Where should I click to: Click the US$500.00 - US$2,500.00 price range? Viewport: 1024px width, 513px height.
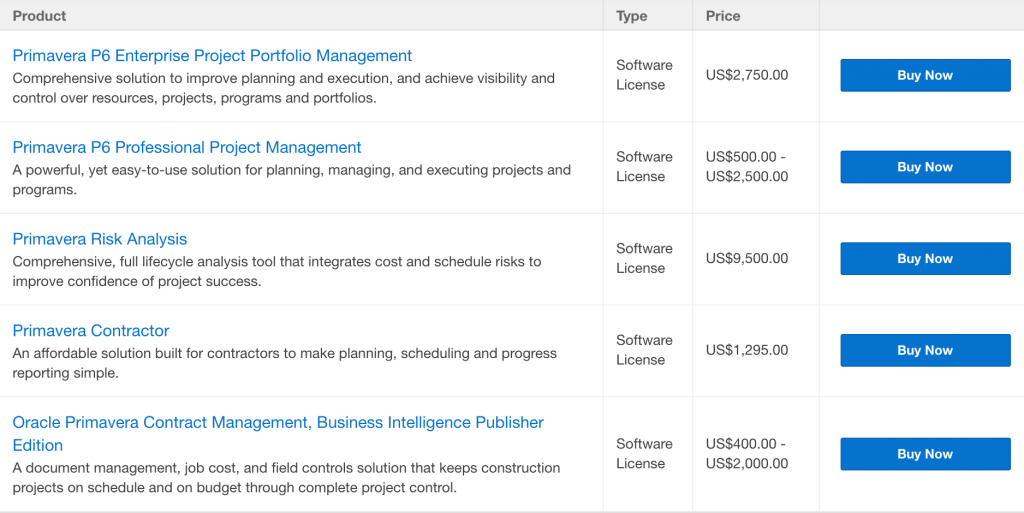[x=747, y=166]
